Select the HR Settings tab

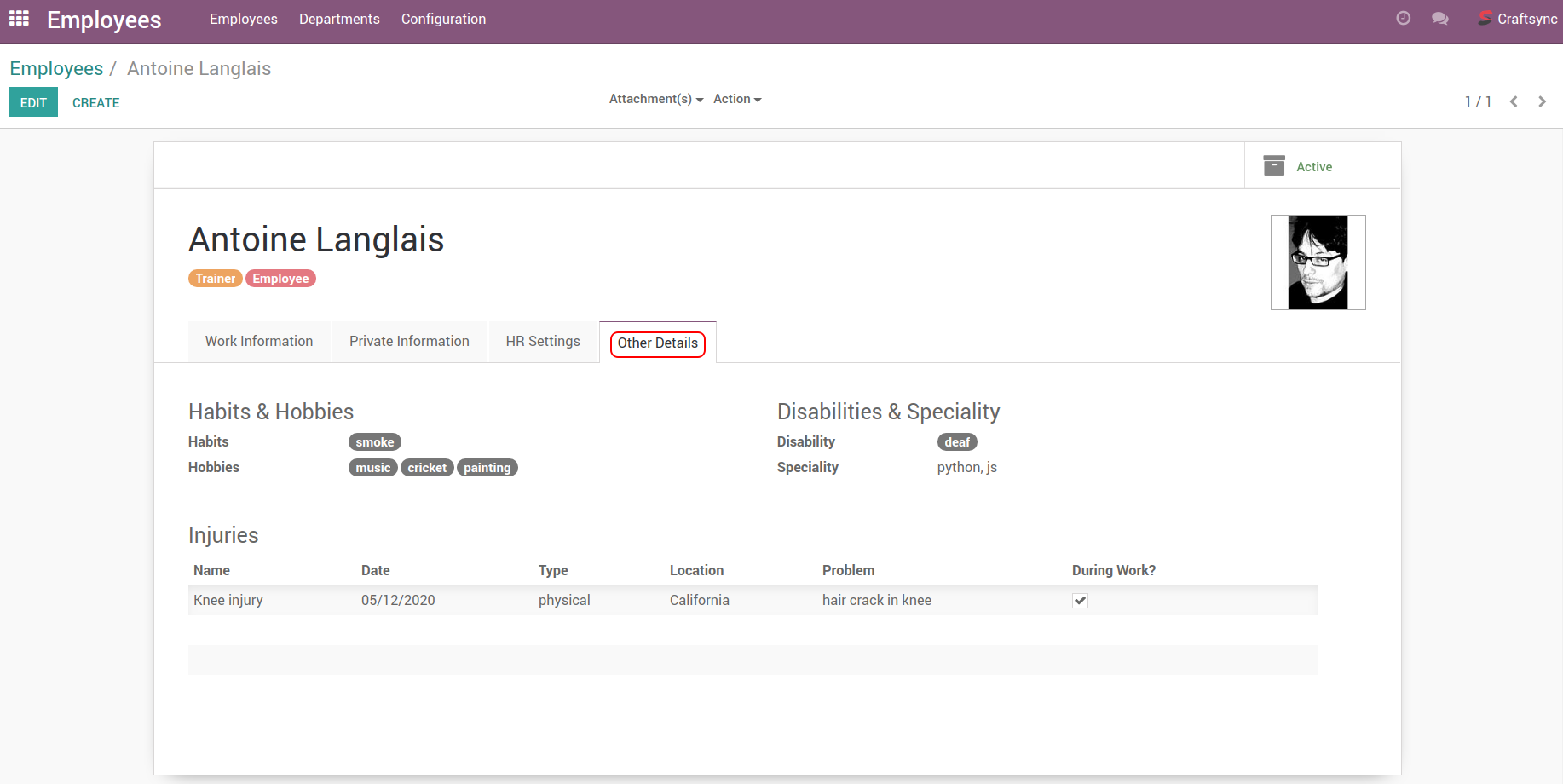pyautogui.click(x=543, y=341)
